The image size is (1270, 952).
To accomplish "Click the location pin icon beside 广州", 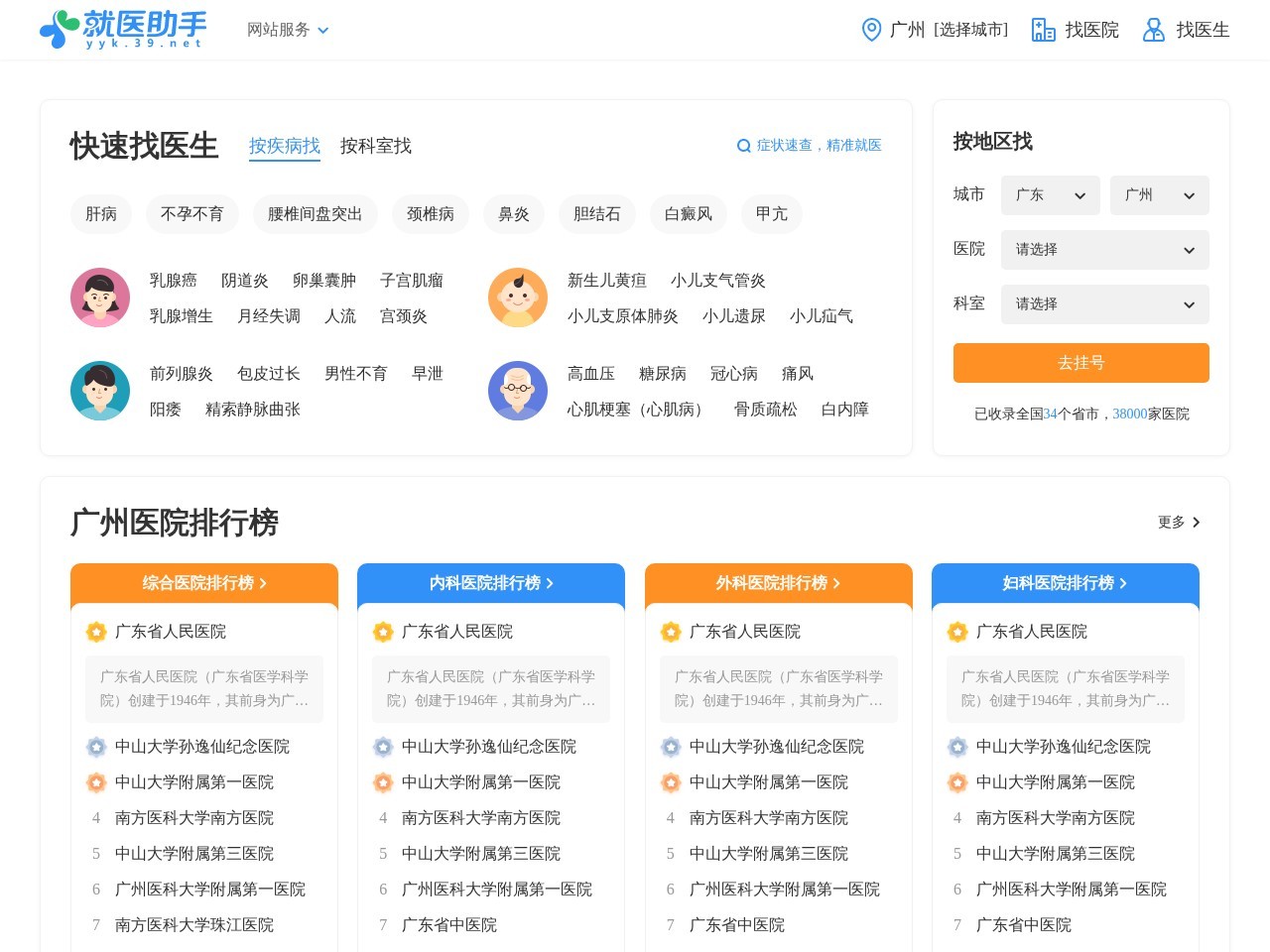I will click(871, 30).
